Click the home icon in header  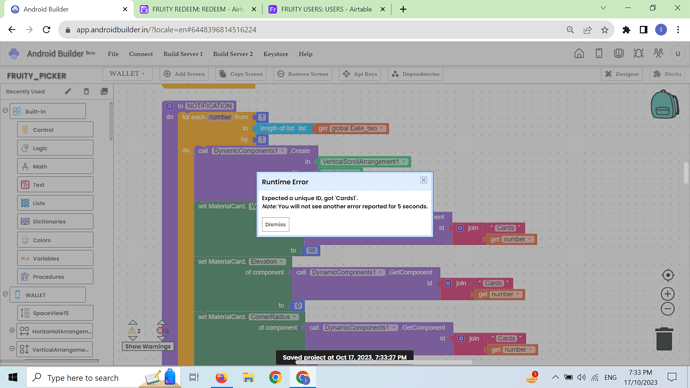[579, 53]
